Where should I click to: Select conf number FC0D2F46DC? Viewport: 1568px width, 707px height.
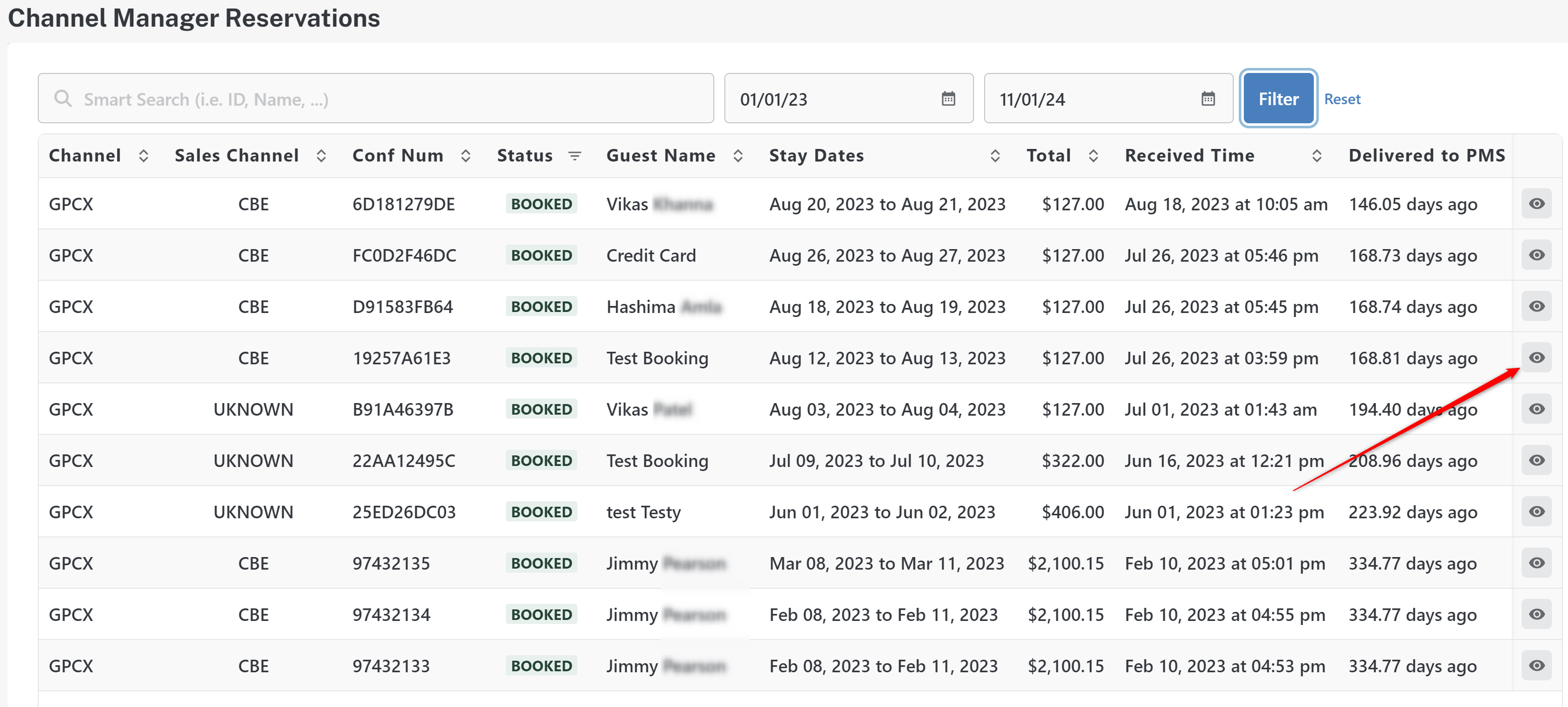tap(404, 256)
